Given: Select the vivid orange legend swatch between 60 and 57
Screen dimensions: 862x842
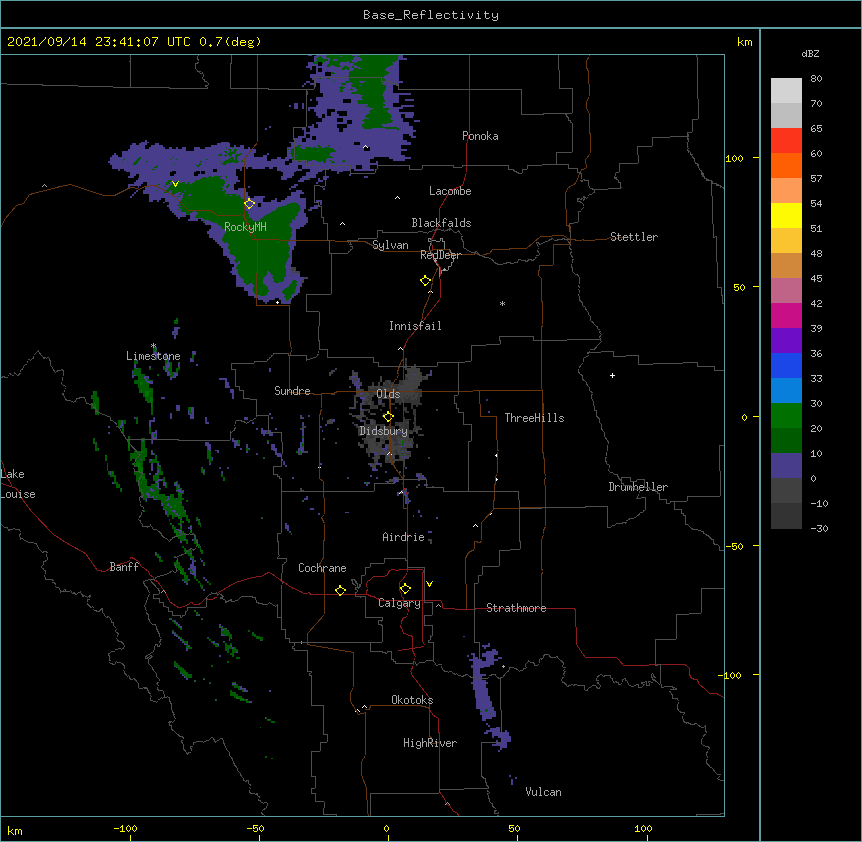Looking at the screenshot, I should (x=786, y=165).
